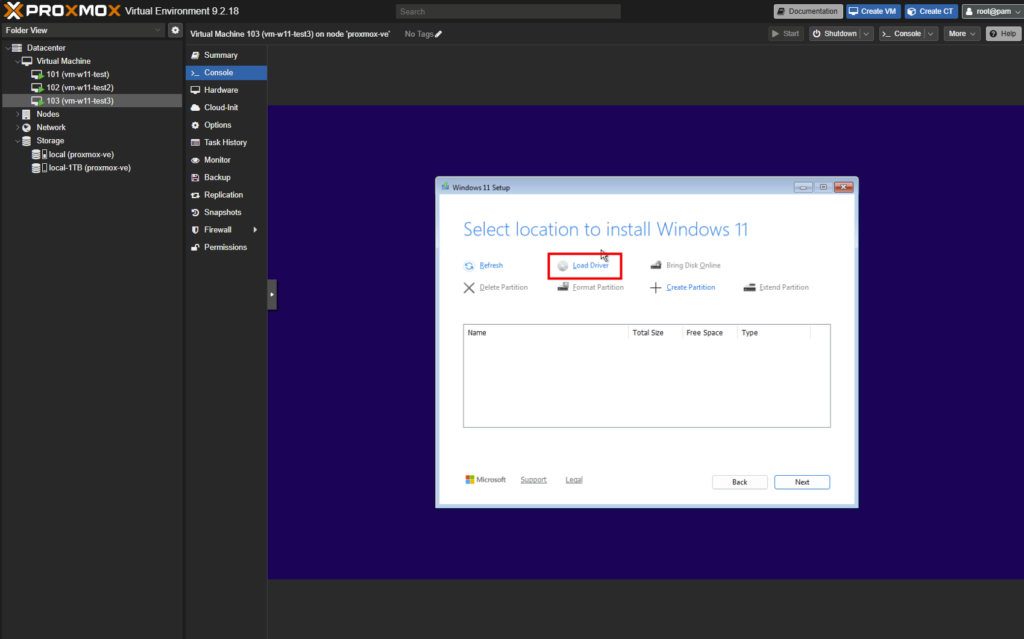This screenshot has height=639, width=1024.
Task: Expand the Nodes tree item
Action: [x=18, y=114]
